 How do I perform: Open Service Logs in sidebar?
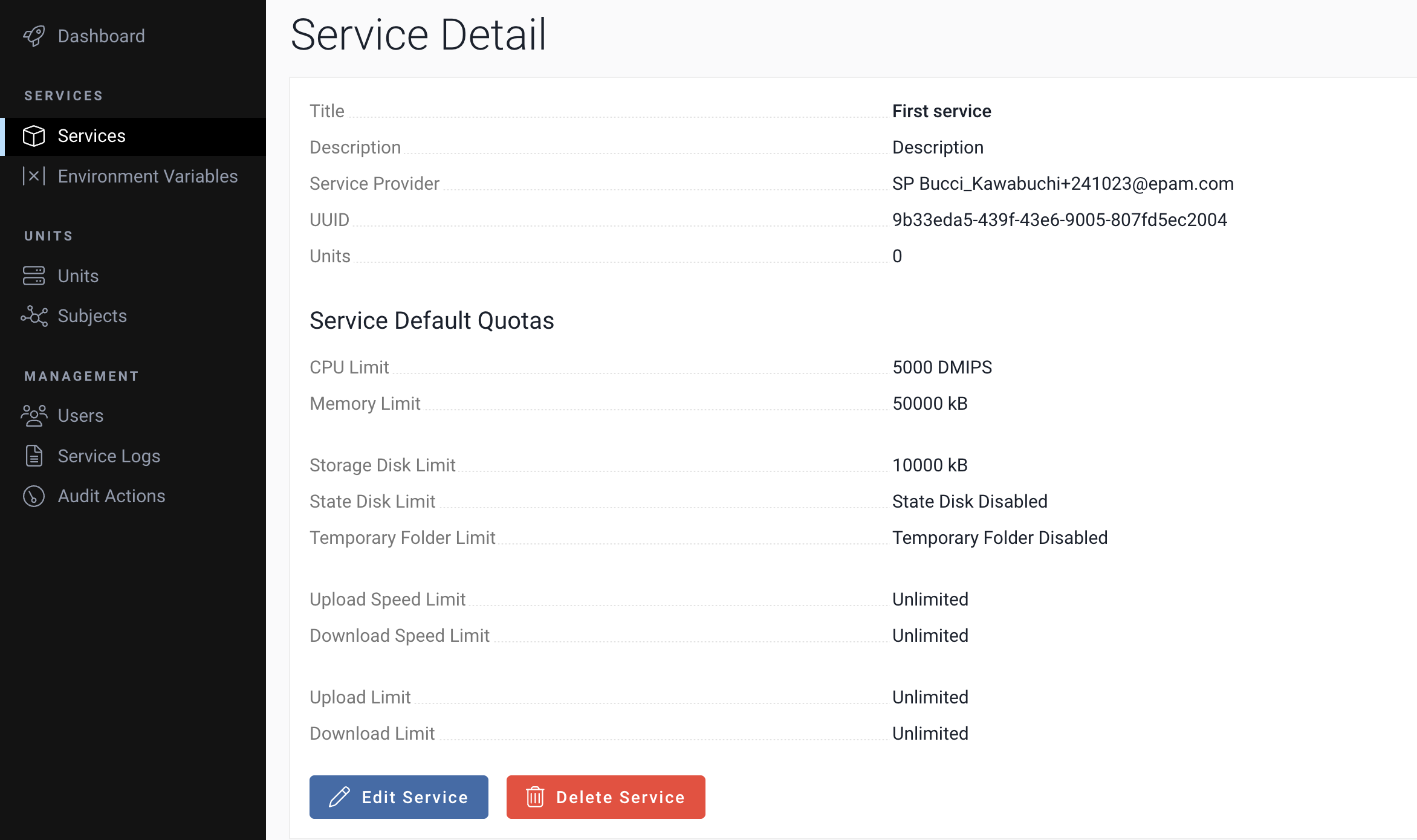109,456
